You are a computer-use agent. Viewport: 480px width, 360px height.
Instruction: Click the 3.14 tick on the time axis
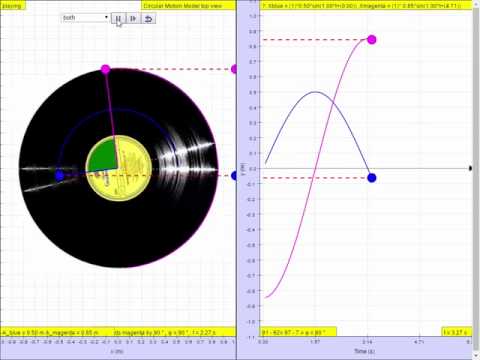pyautogui.click(x=368, y=342)
